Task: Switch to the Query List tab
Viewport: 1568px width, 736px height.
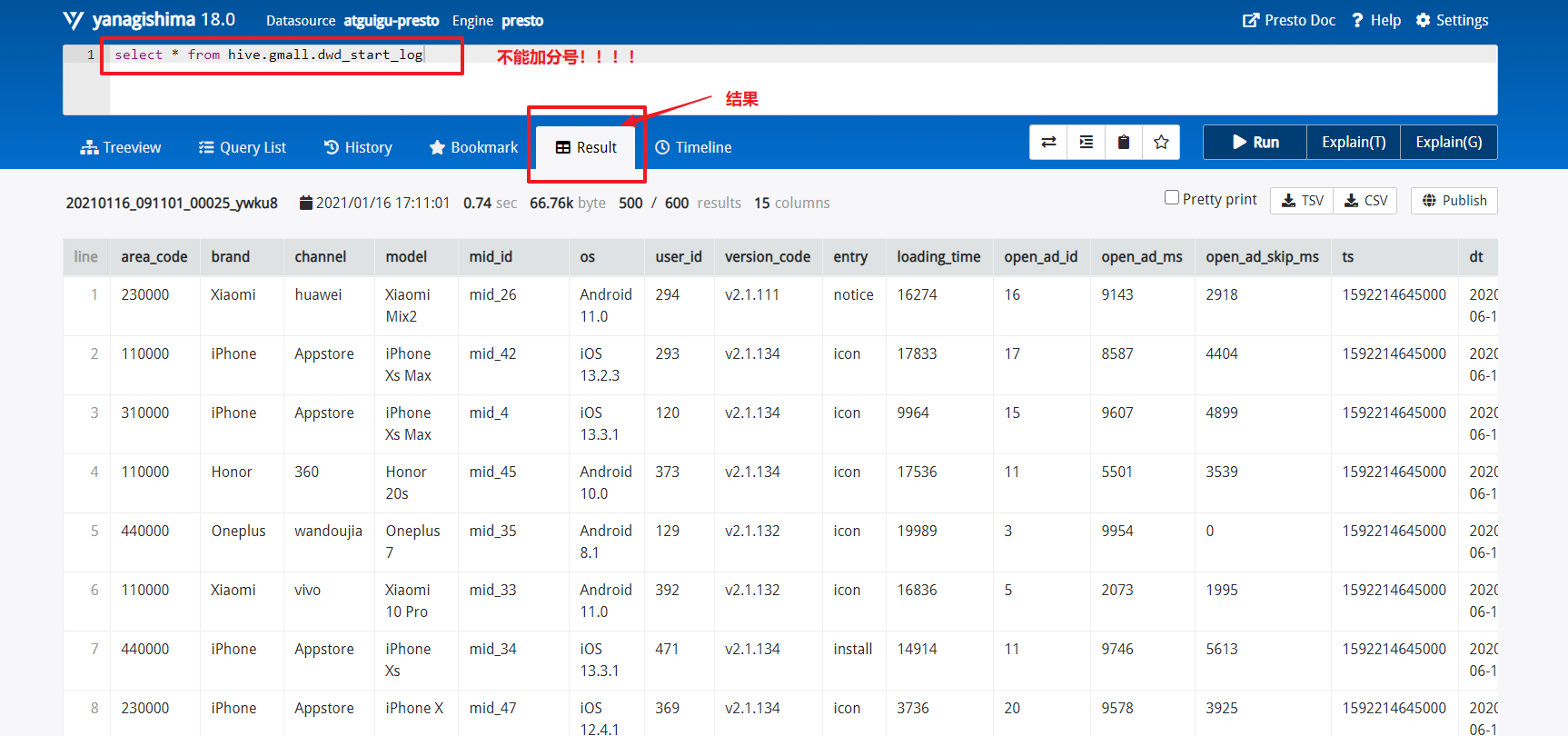Action: [243, 147]
